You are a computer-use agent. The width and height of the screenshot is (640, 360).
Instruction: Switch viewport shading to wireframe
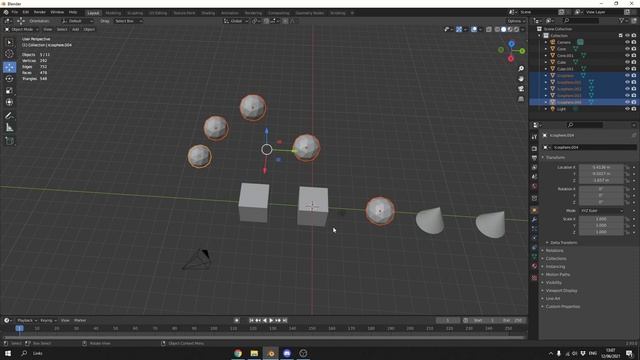tap(497, 29)
